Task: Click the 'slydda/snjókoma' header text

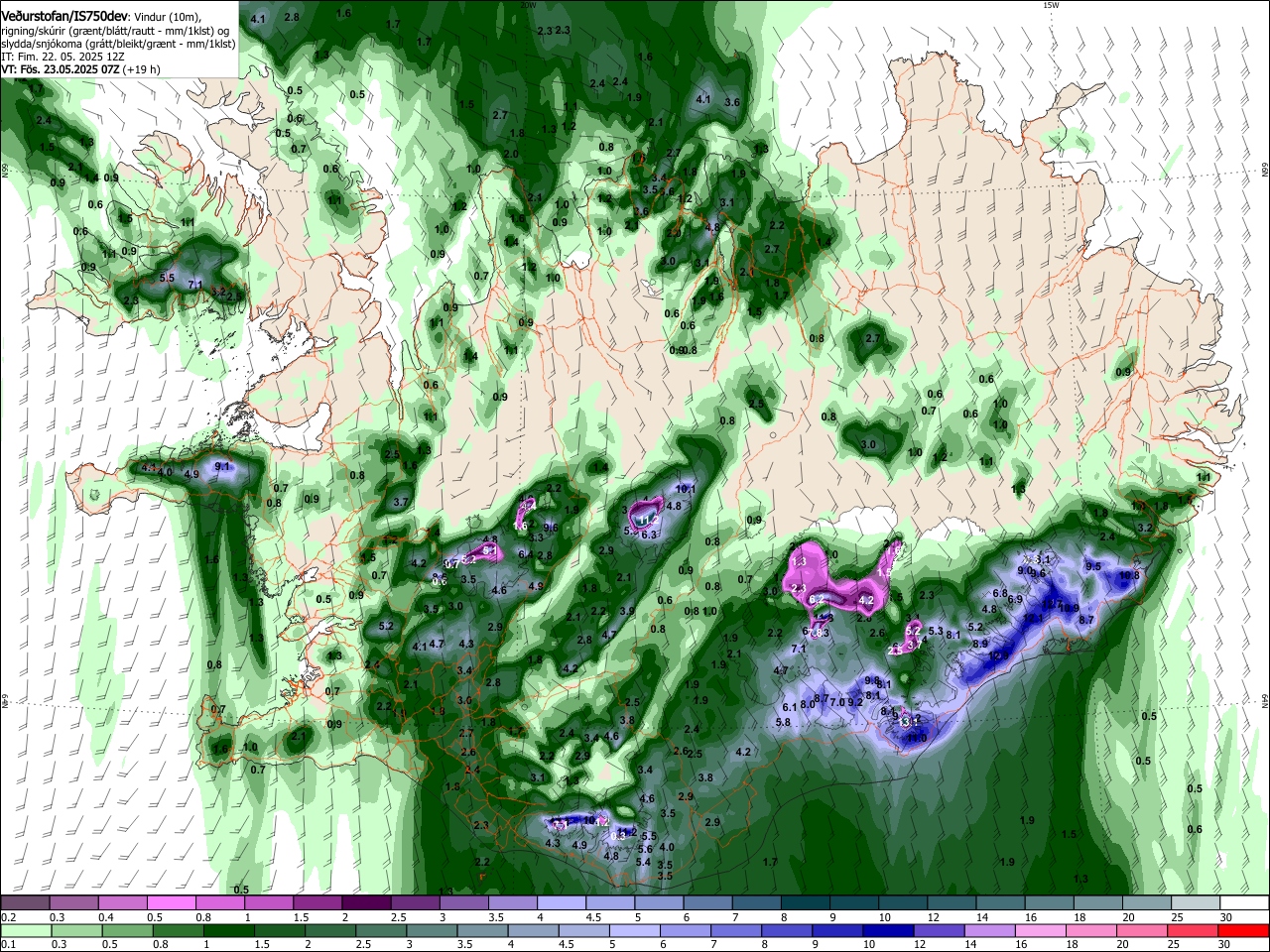Action: tap(42, 45)
